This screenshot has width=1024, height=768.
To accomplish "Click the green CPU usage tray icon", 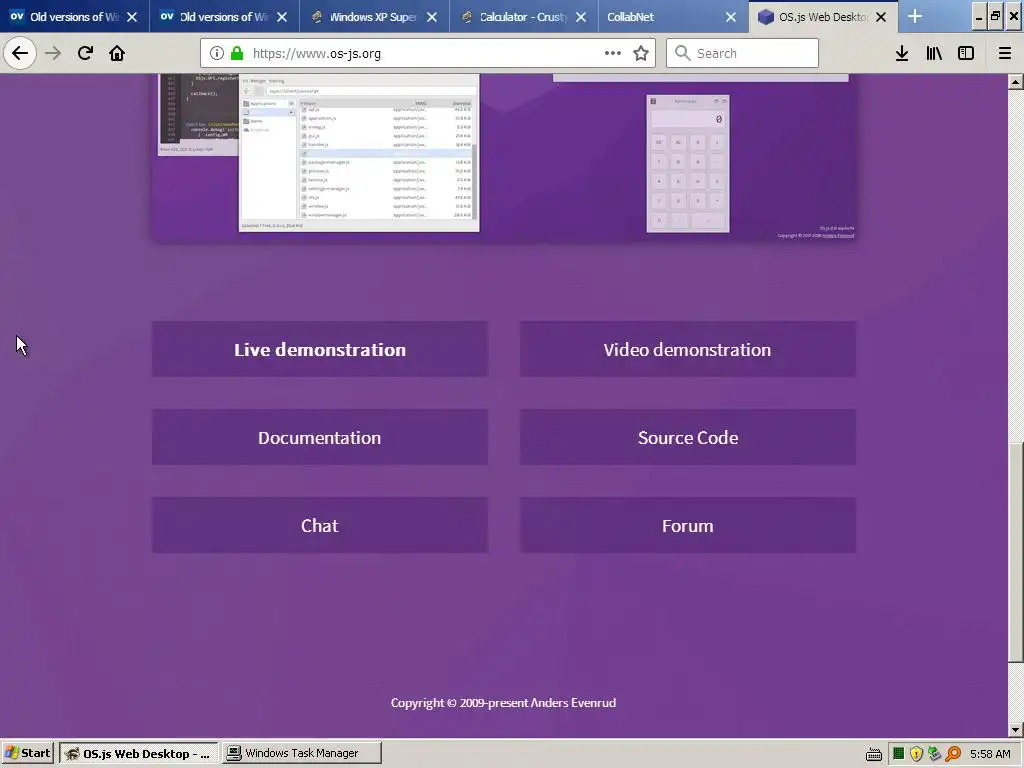I will (x=899, y=754).
